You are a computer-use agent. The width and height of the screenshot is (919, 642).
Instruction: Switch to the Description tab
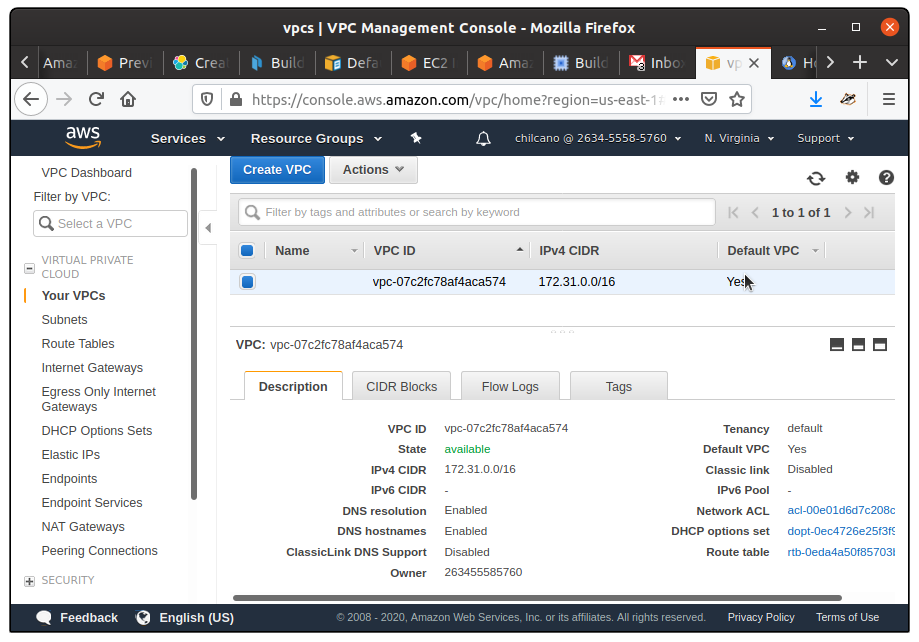pos(293,386)
